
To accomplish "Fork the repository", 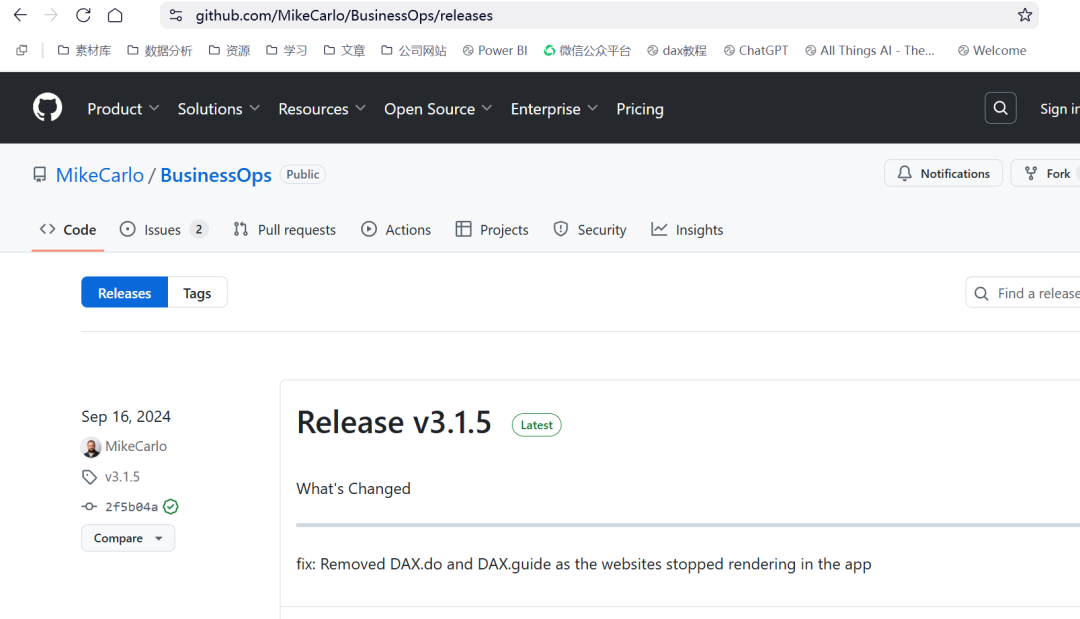I will [1047, 174].
